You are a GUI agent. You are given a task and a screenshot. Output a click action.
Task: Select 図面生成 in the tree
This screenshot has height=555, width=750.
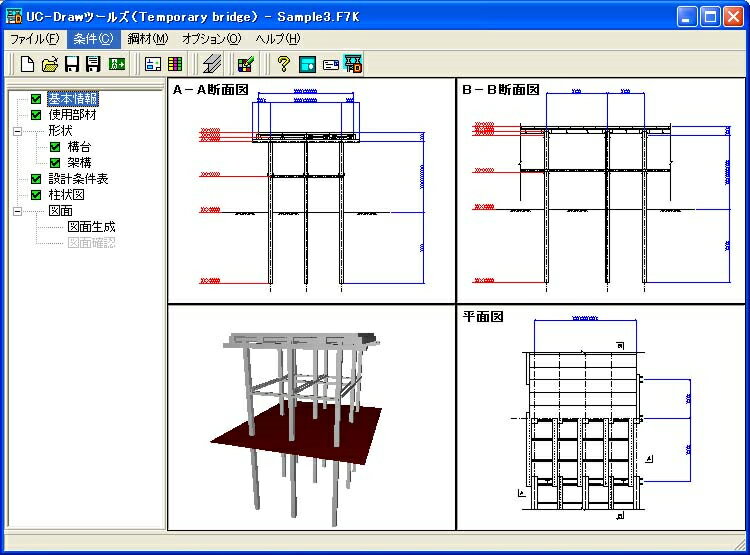91,227
